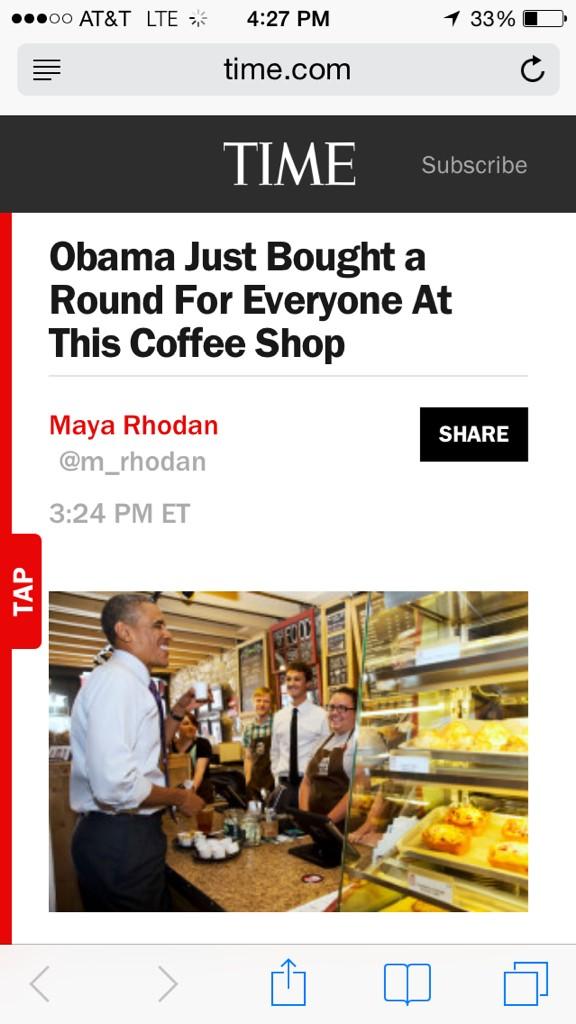Click the time.com address field
The image size is (576, 1024).
[x=288, y=69]
